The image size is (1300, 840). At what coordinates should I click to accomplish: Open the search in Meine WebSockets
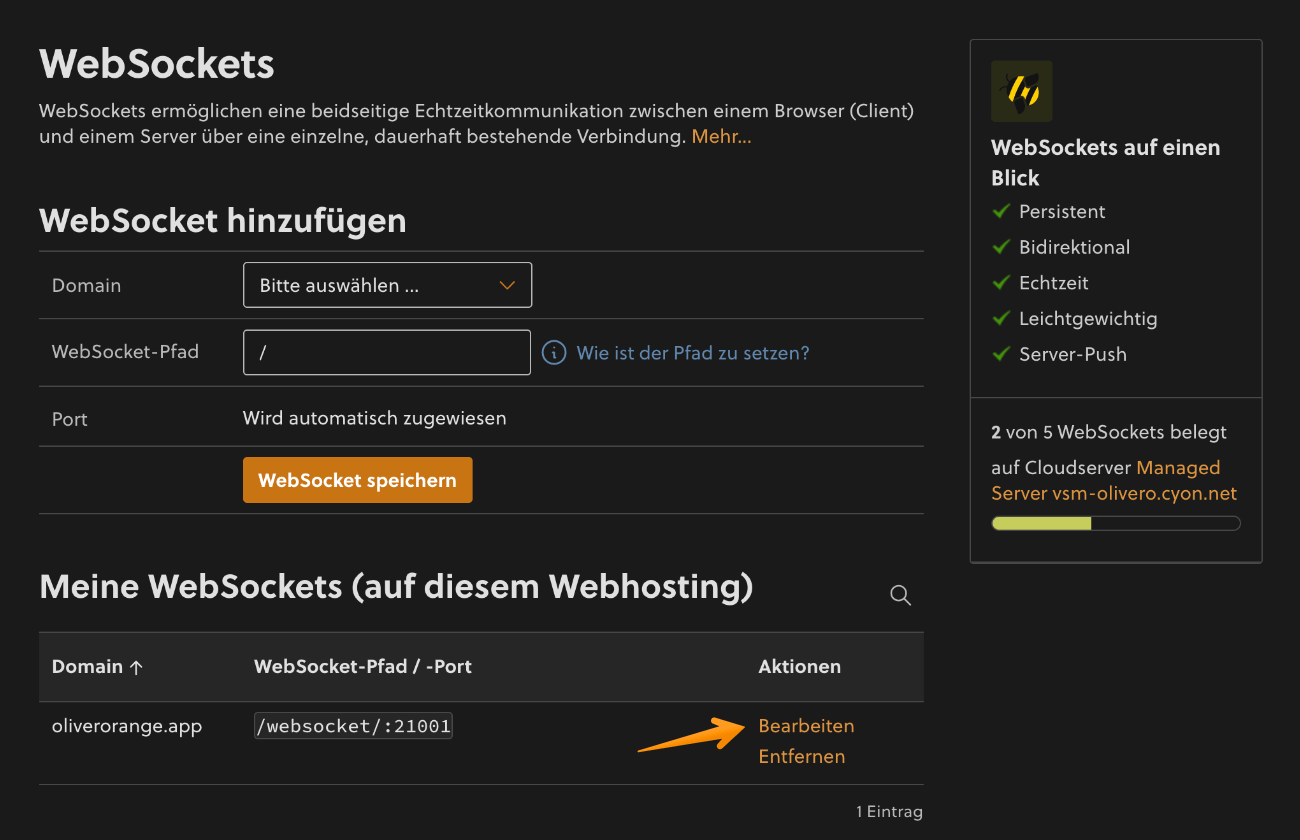click(900, 594)
